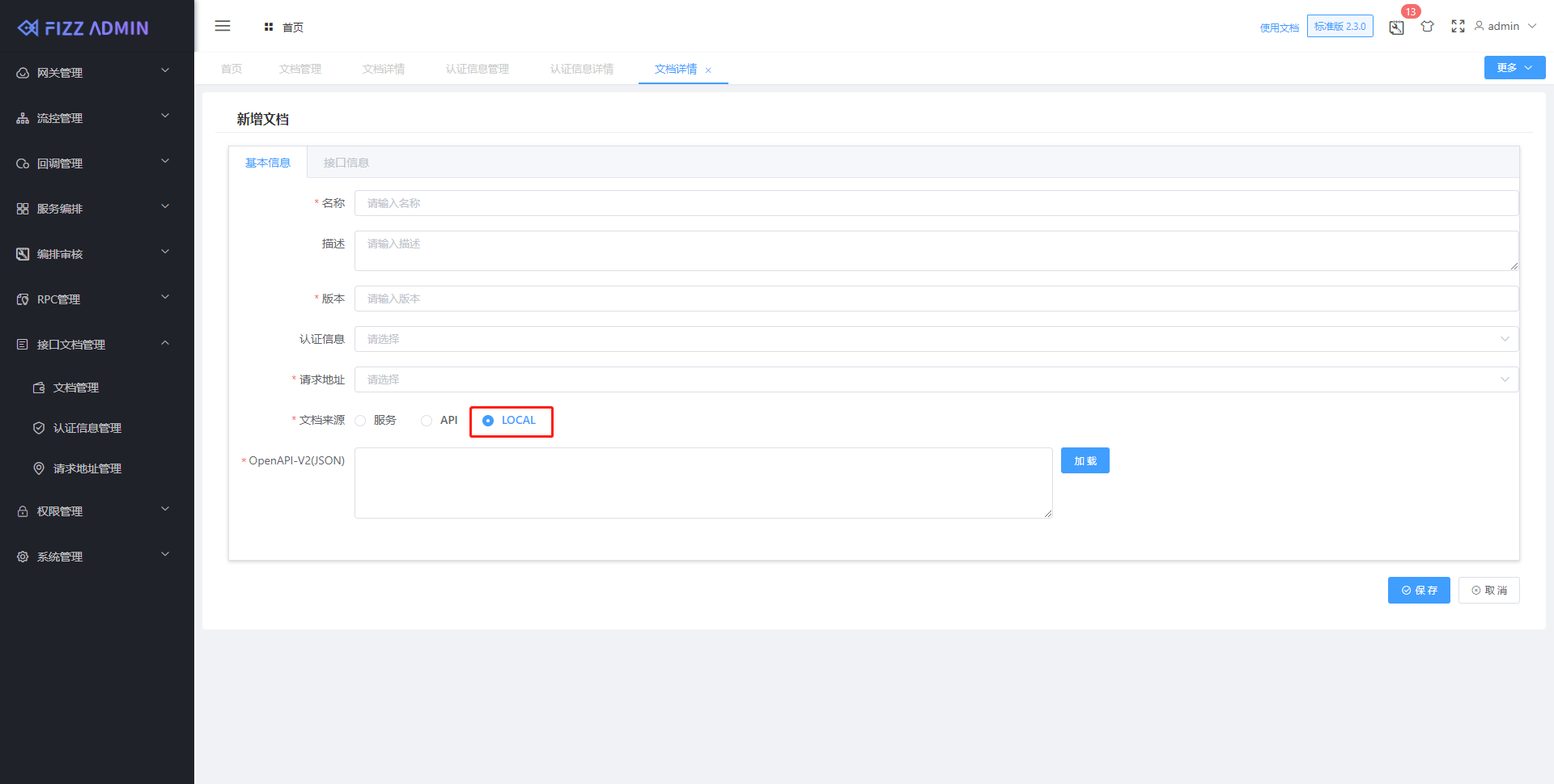This screenshot has height=784, width=1554.
Task: Open the 请求地址 select dropdown
Action: pos(1505,379)
